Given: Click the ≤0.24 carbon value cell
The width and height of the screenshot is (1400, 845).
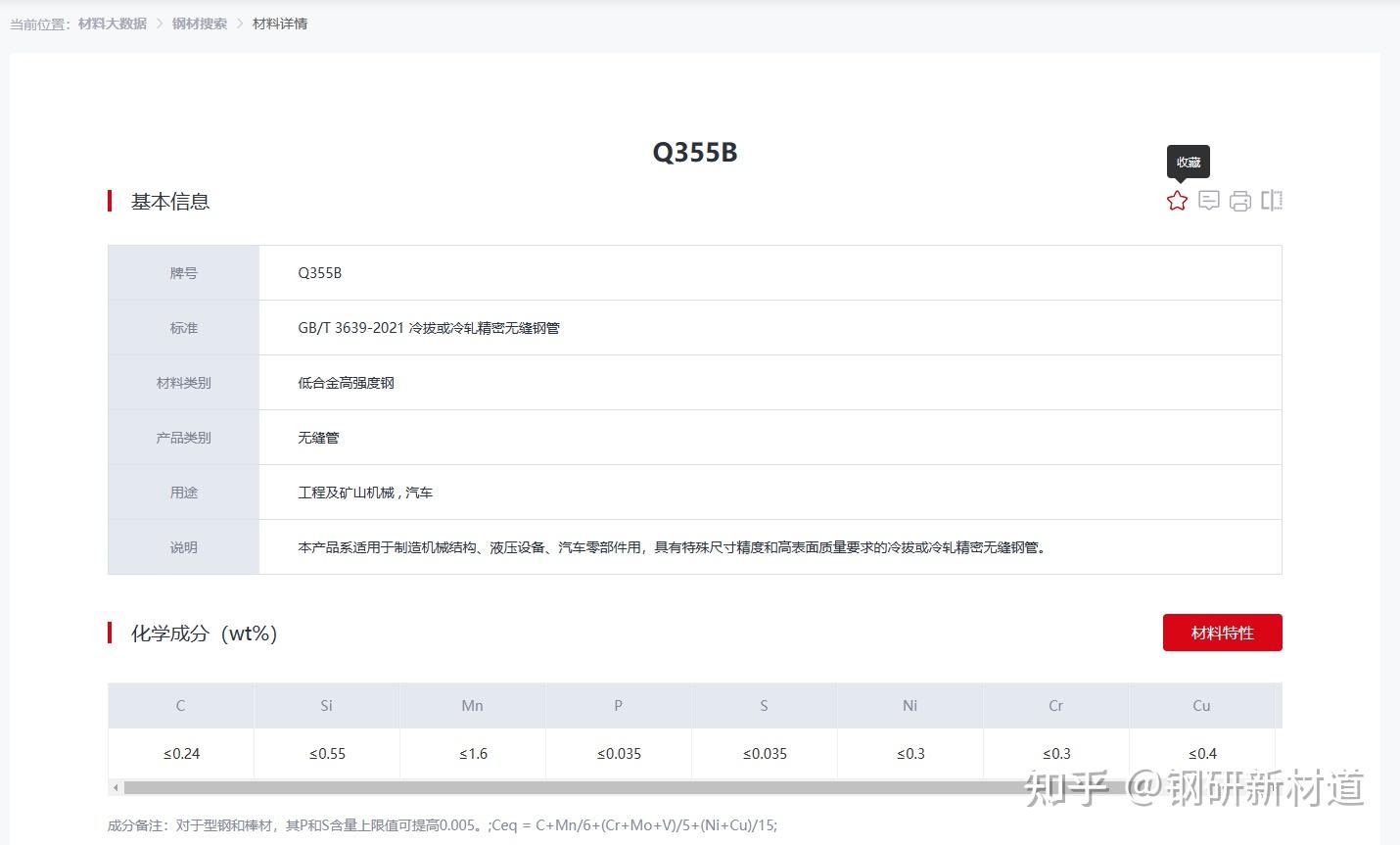Looking at the screenshot, I should (180, 754).
